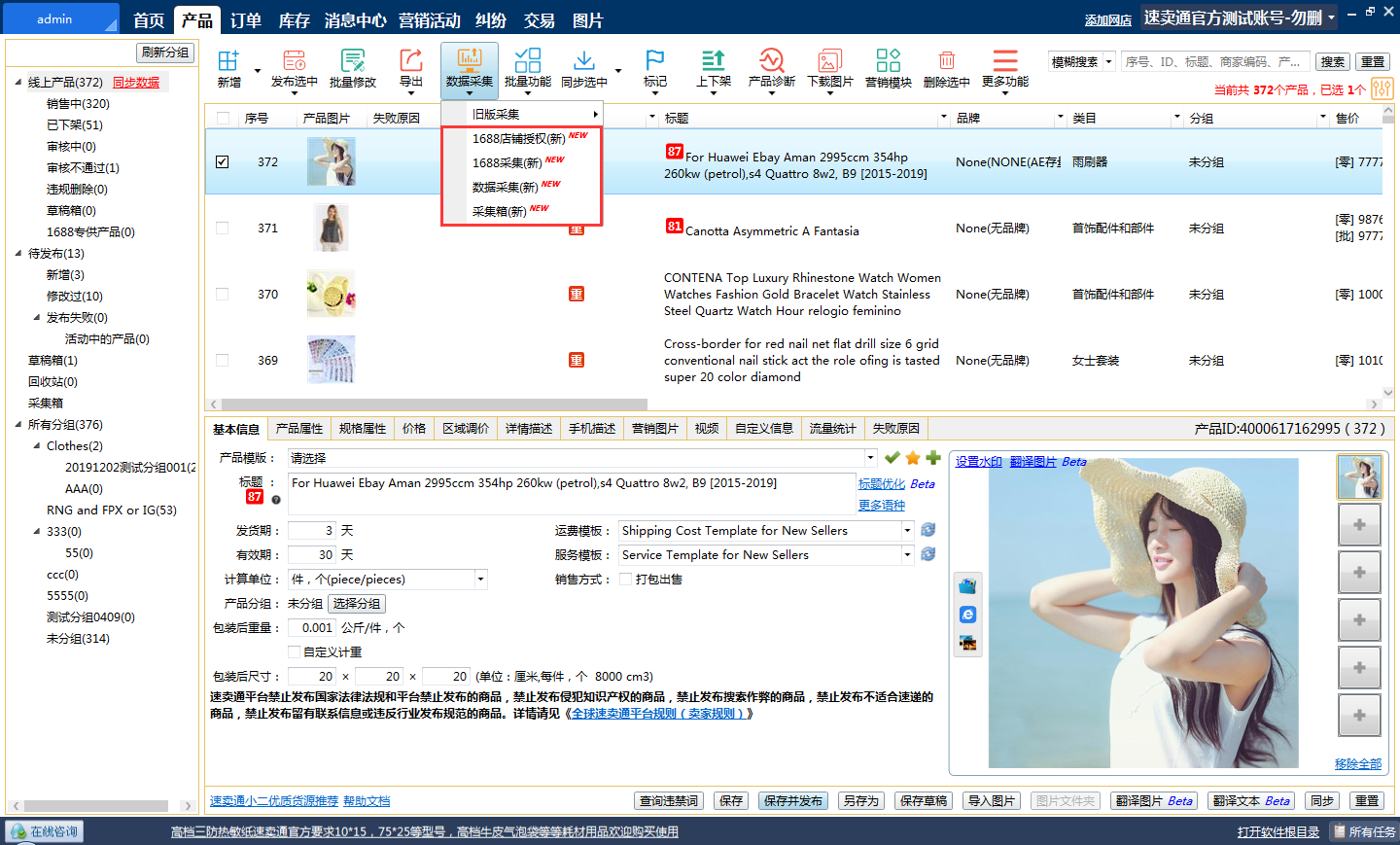
Task: Click the browser image tool icon
Action: click(967, 615)
